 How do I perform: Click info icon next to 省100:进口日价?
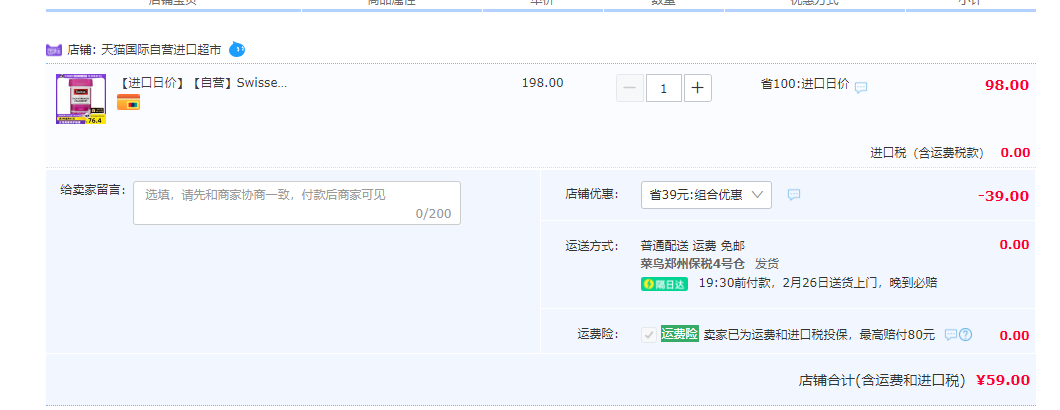[x=861, y=87]
